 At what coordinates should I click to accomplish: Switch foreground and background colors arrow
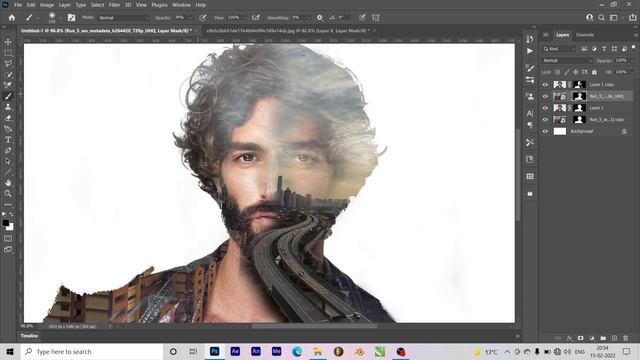(x=11, y=214)
